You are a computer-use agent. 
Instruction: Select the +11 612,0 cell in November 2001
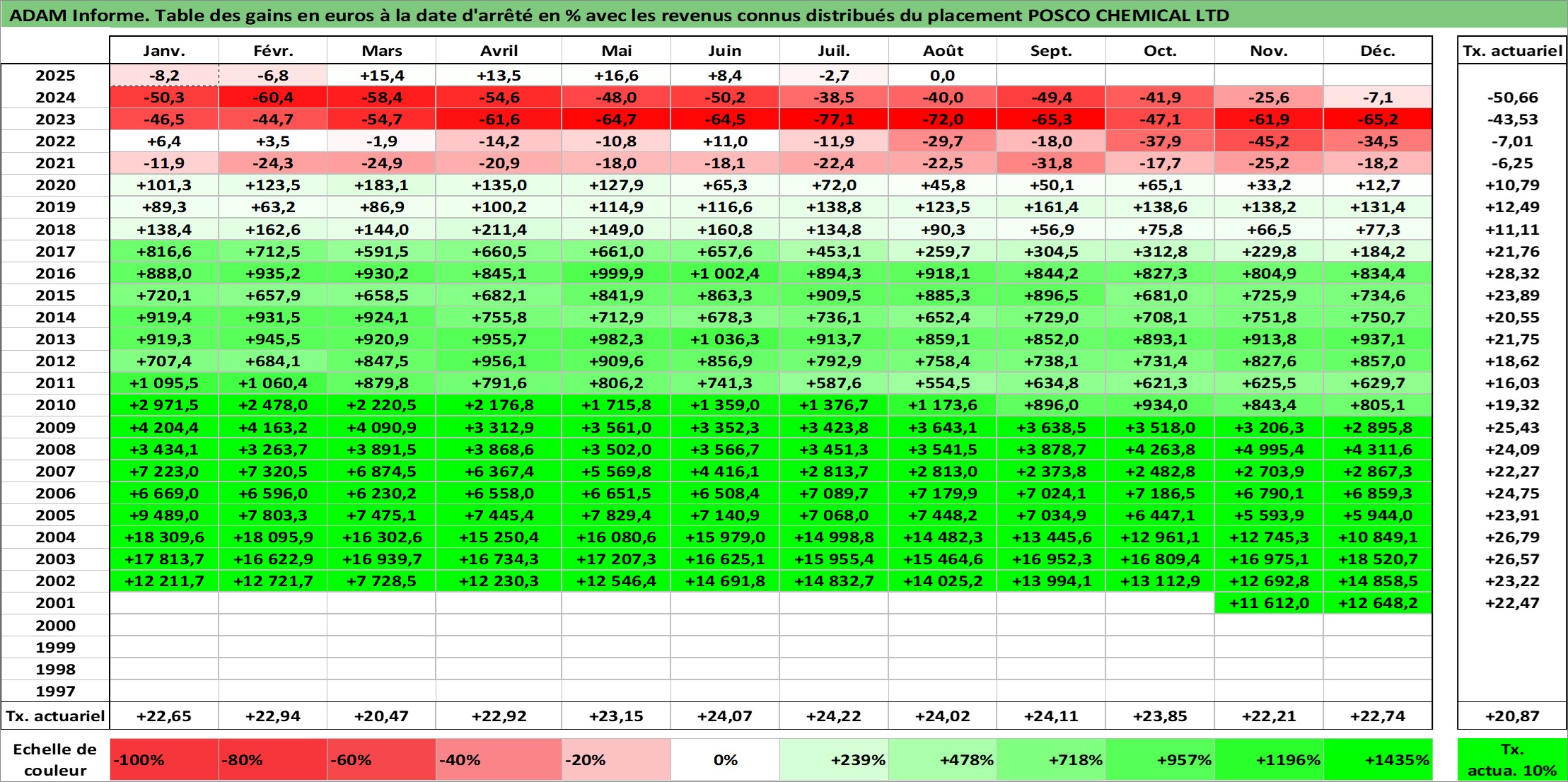point(1269,603)
